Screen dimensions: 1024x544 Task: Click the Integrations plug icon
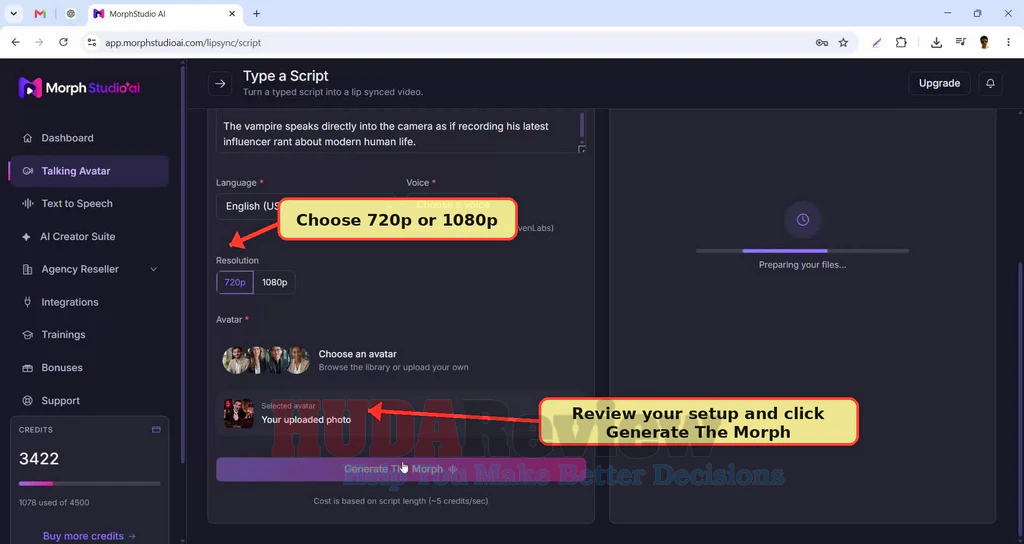pyautogui.click(x=27, y=302)
